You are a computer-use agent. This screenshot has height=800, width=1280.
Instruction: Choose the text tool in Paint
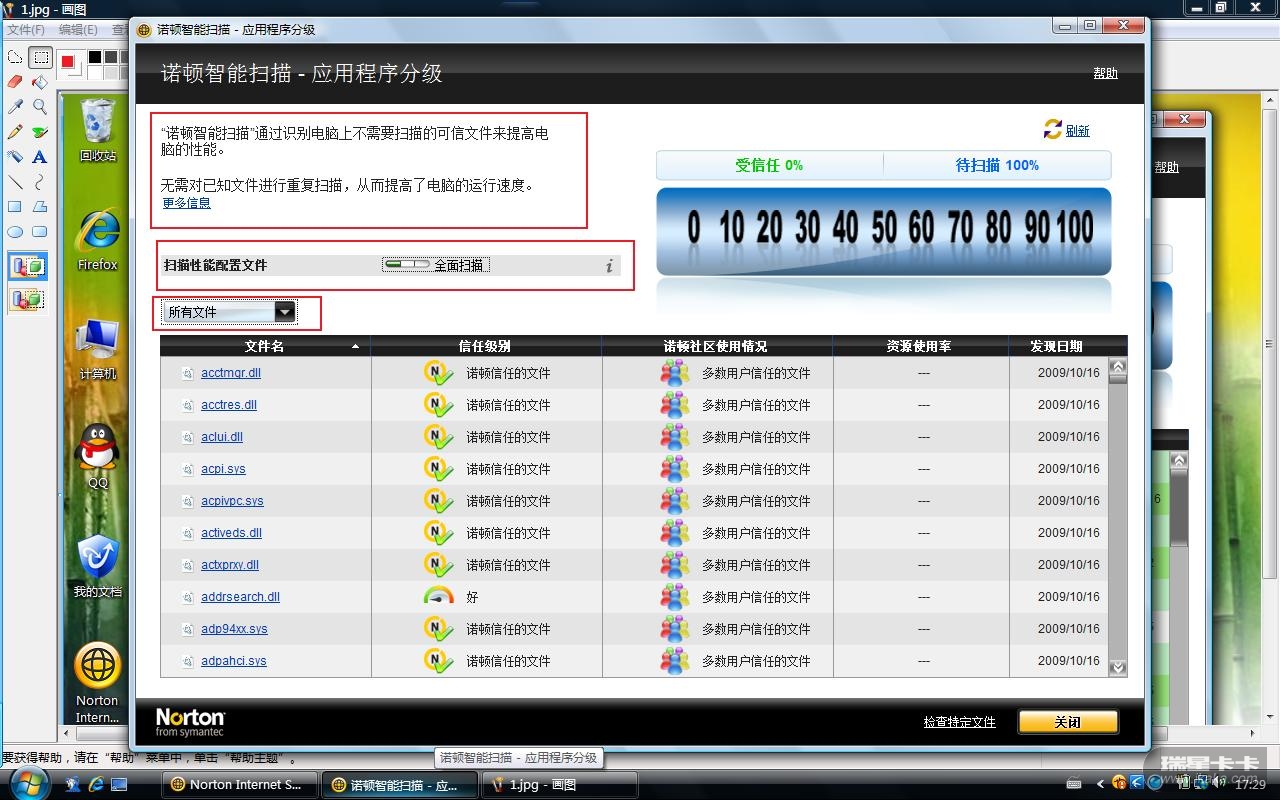(x=40, y=157)
